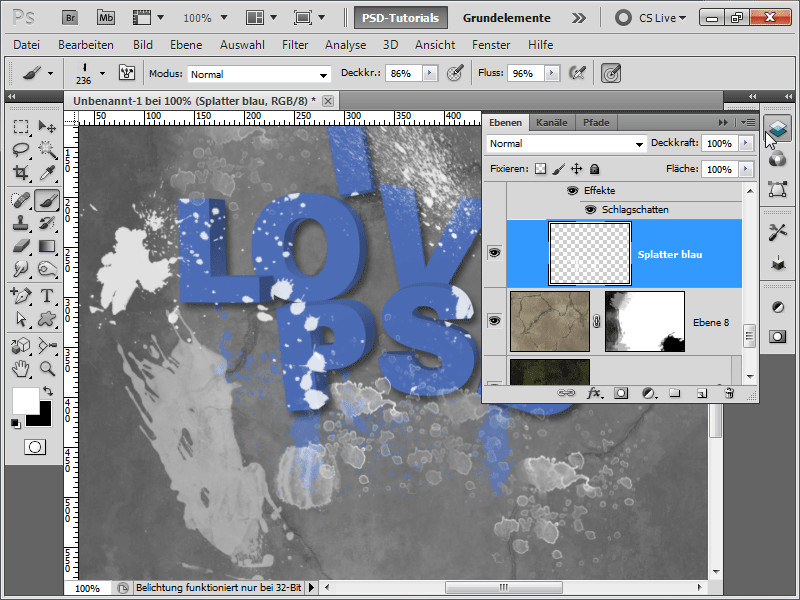Open layers panel options menu
This screenshot has height=600, width=800.
pyautogui.click(x=748, y=122)
